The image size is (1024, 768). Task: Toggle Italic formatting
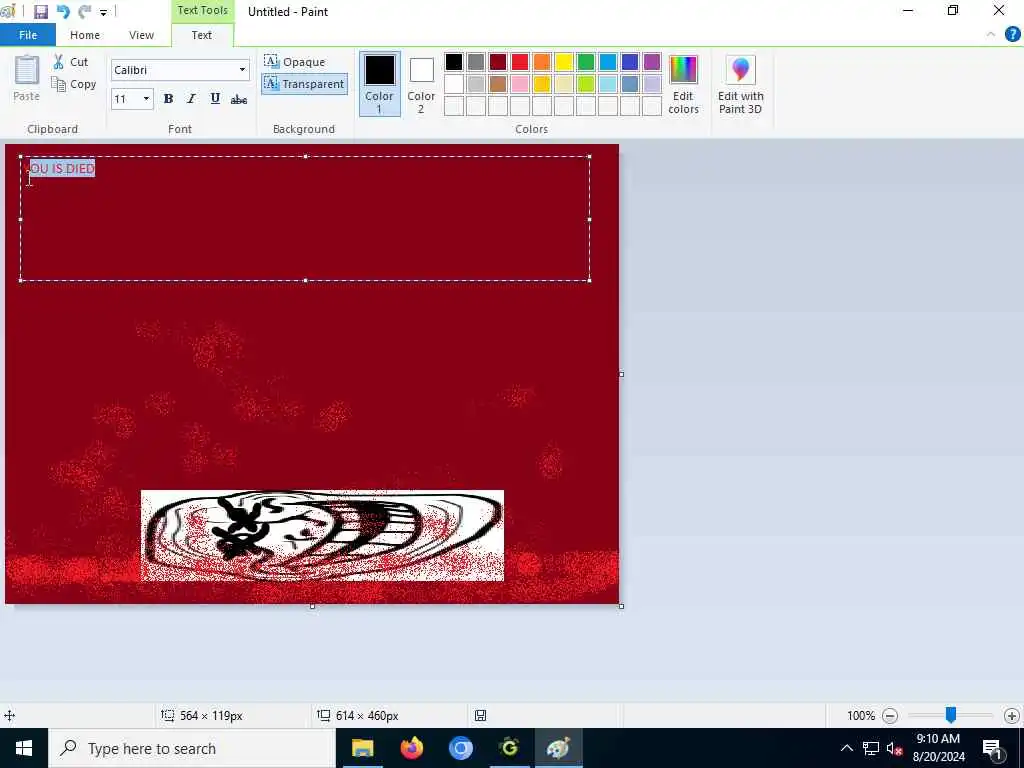pyautogui.click(x=191, y=99)
